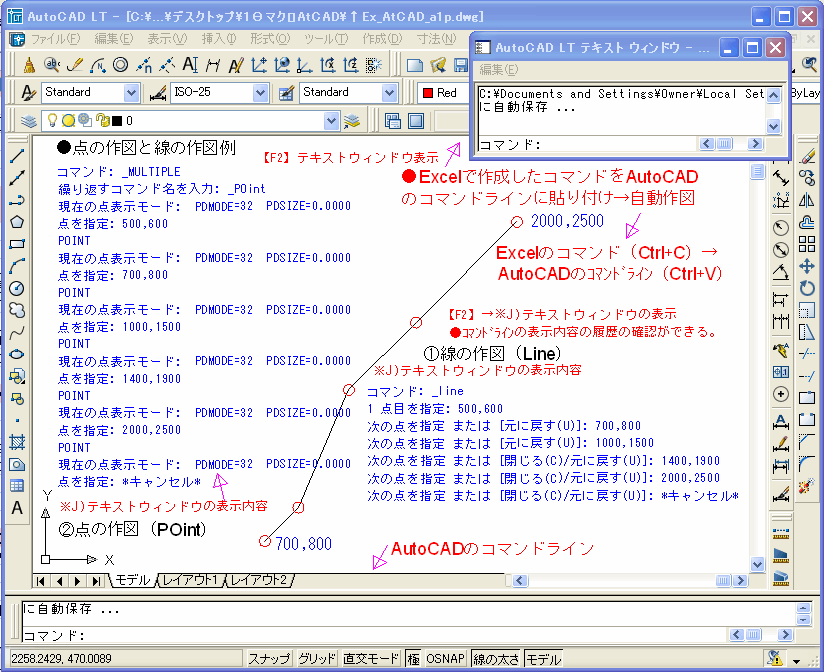Select the Circle draw tool

click(x=17, y=288)
